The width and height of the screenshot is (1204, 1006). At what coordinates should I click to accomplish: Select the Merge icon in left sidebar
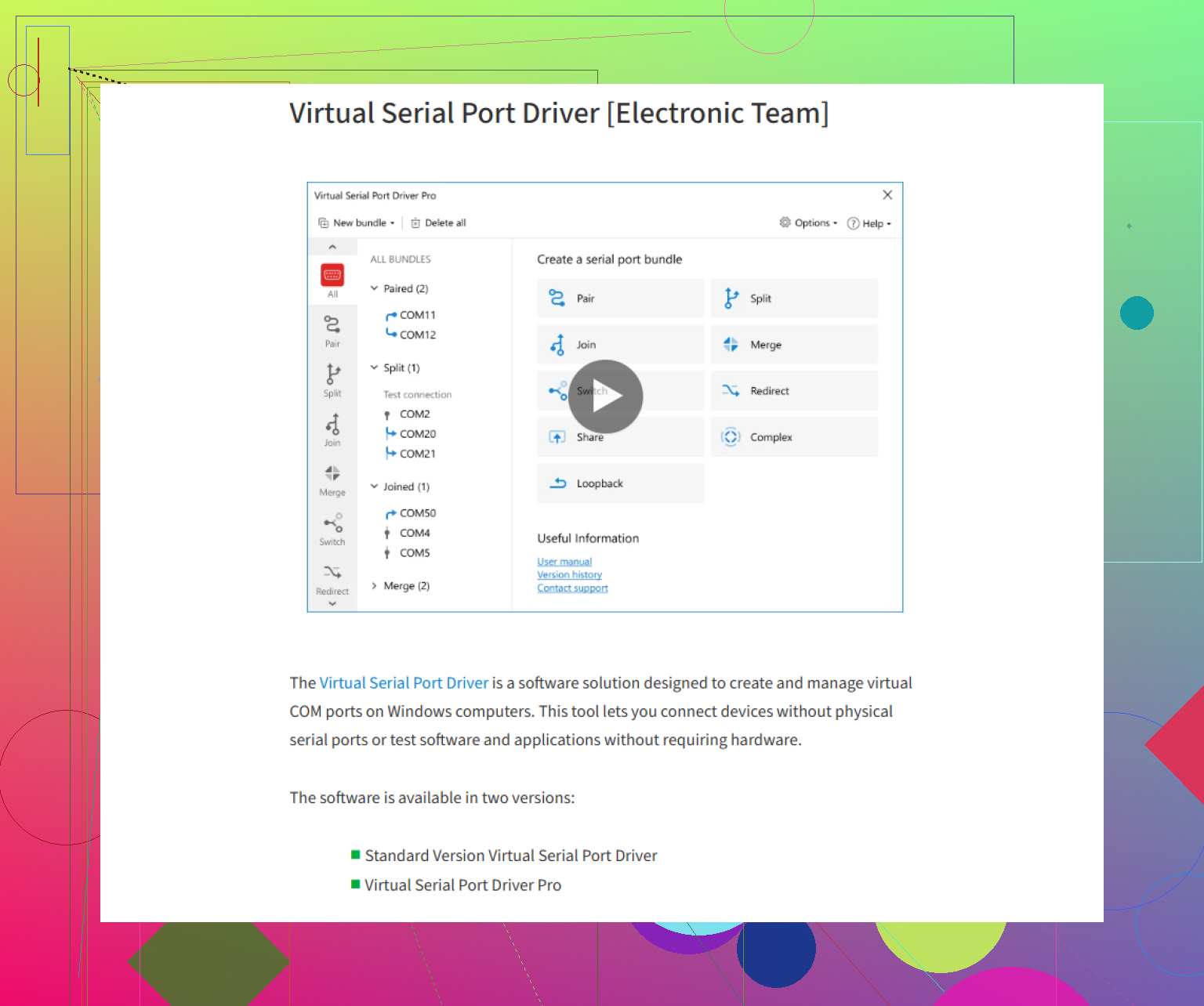[x=332, y=473]
